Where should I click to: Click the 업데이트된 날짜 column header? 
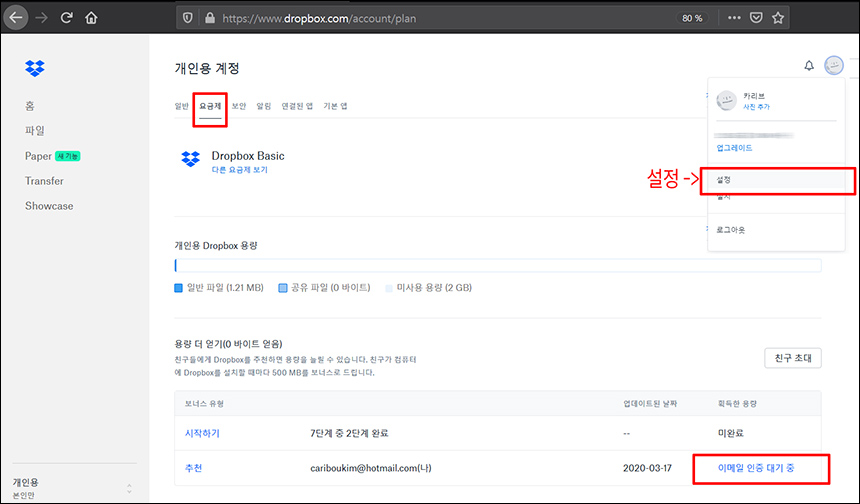[x=650, y=404]
